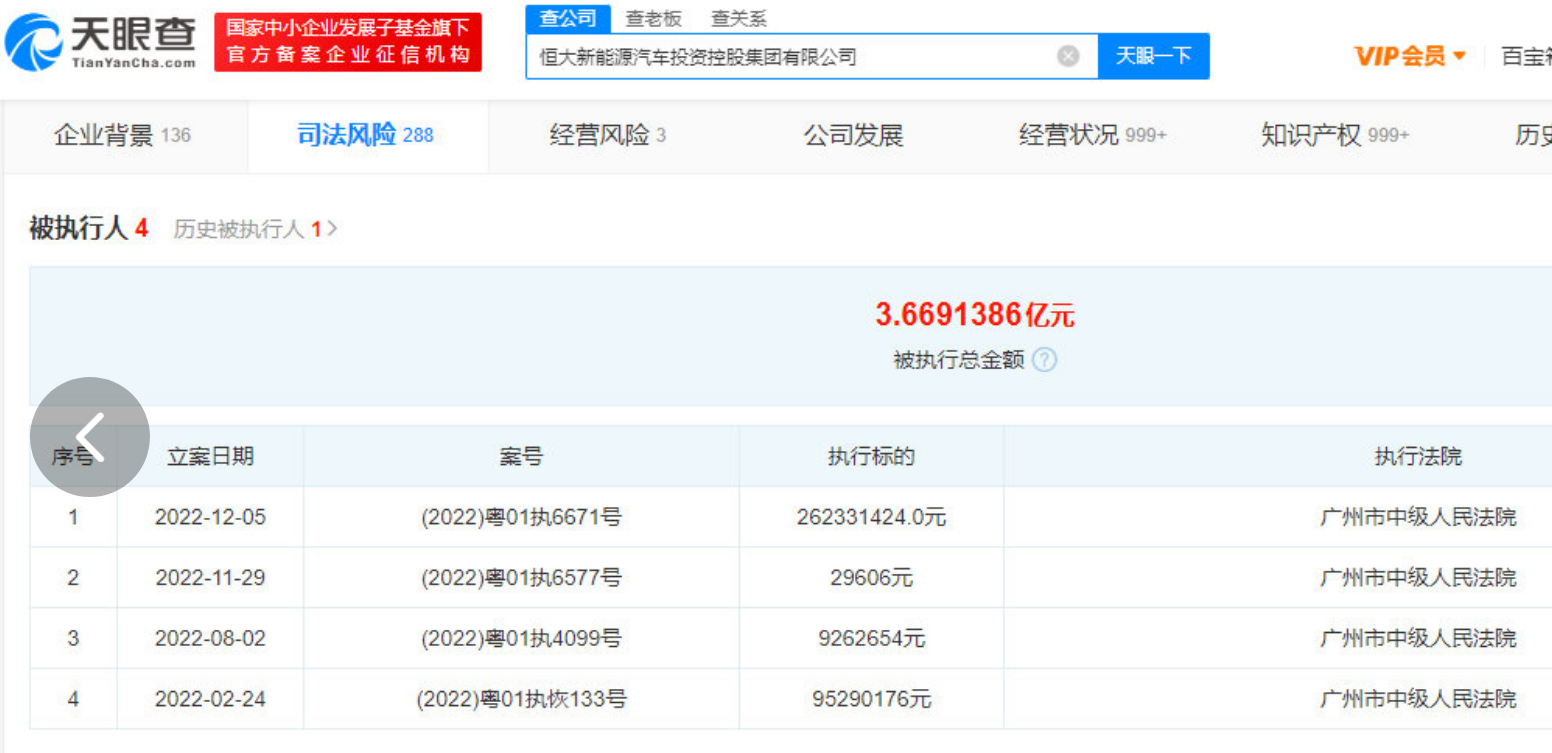Open the 企业背景 section tab
This screenshot has width=1552, height=753.
[x=122, y=135]
